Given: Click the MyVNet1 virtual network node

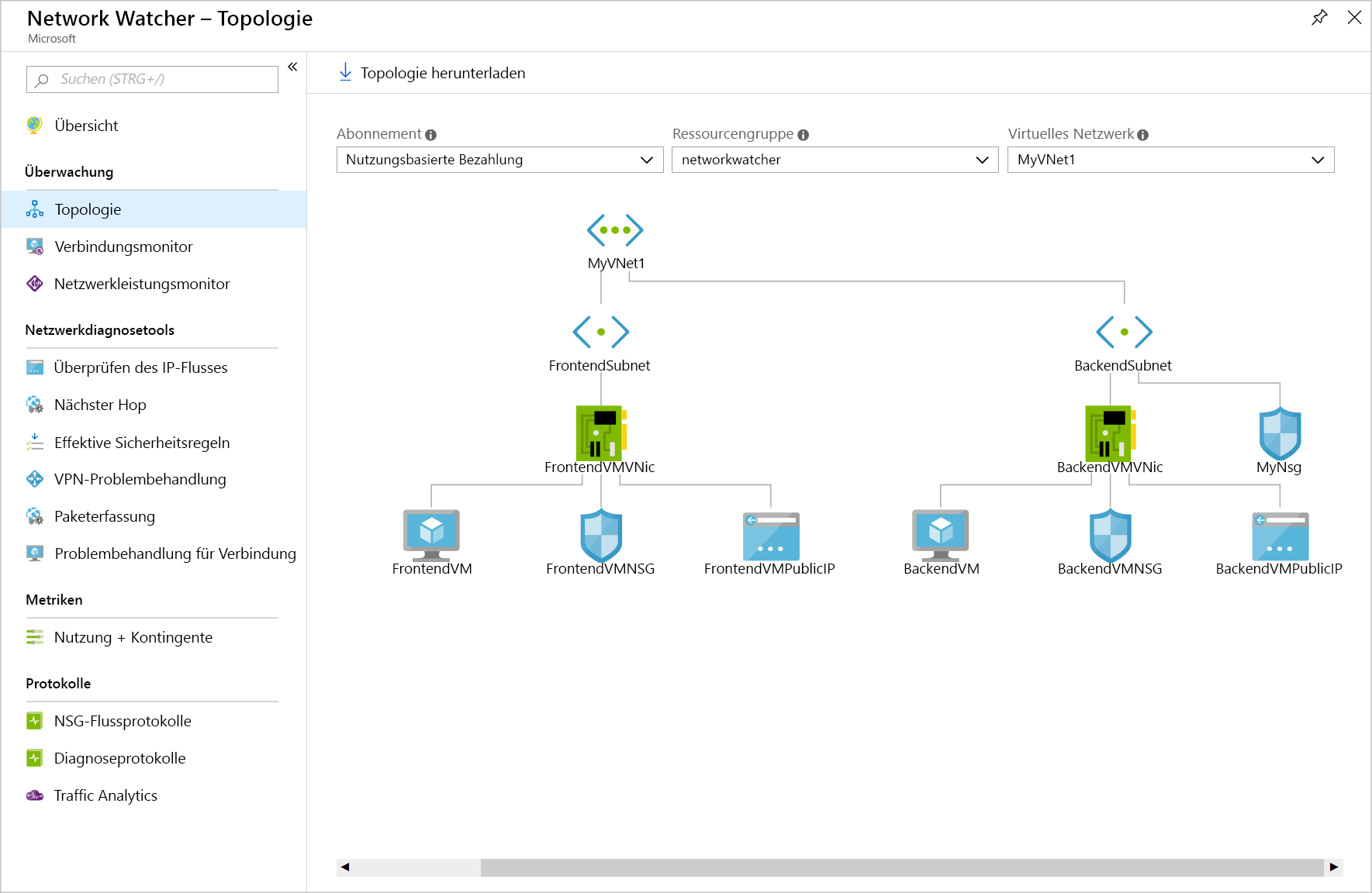Looking at the screenshot, I should [x=614, y=230].
